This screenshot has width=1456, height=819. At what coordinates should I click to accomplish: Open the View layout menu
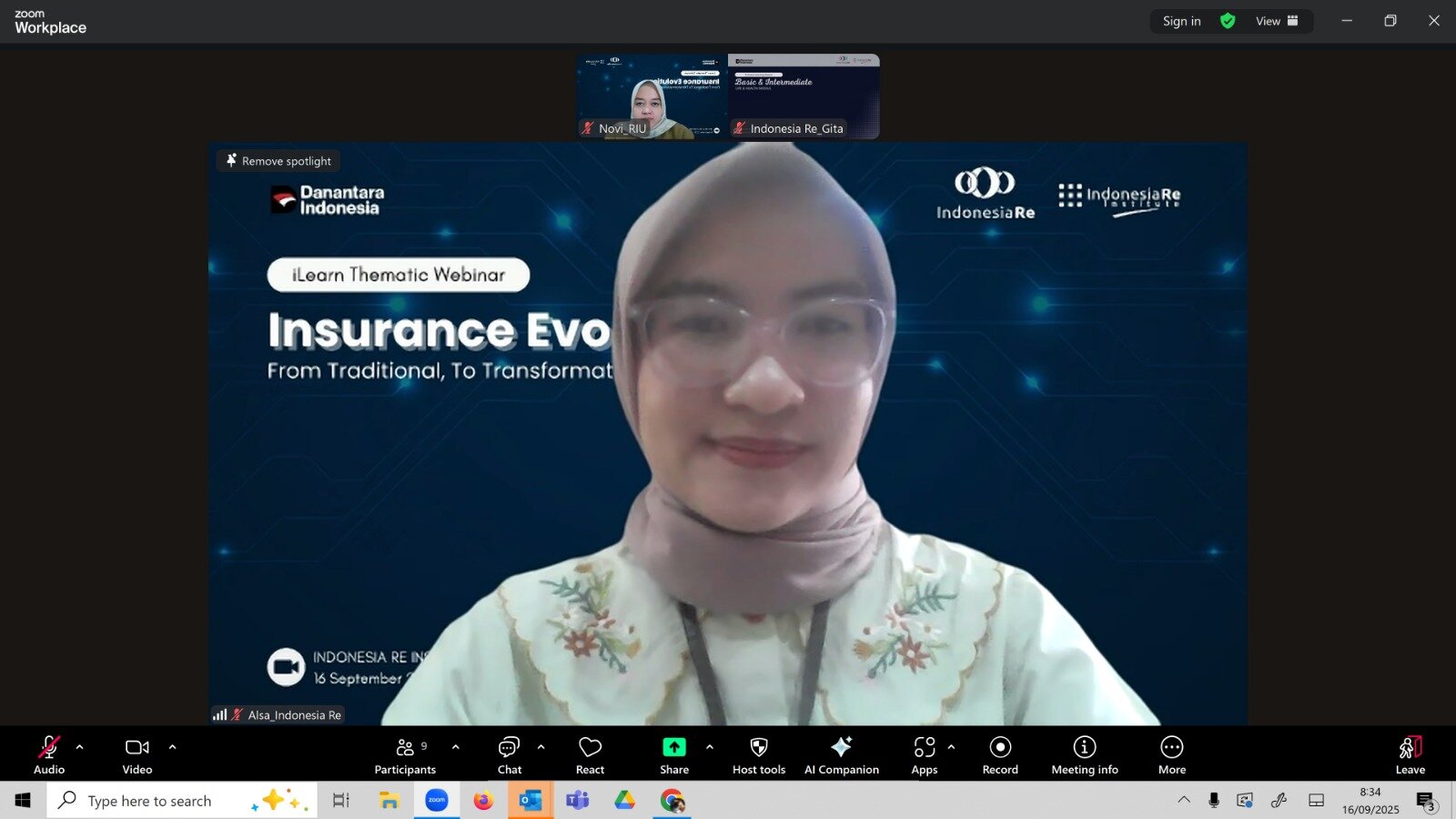click(x=1276, y=21)
